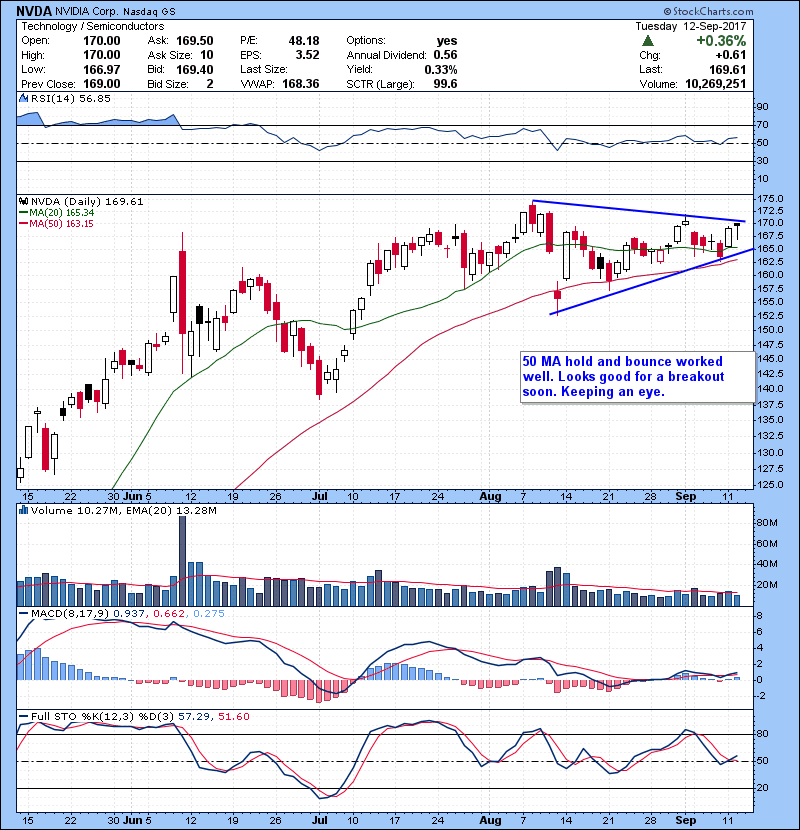
Task: Click the MACD(8,17,9) legend marker
Action: tap(22, 611)
